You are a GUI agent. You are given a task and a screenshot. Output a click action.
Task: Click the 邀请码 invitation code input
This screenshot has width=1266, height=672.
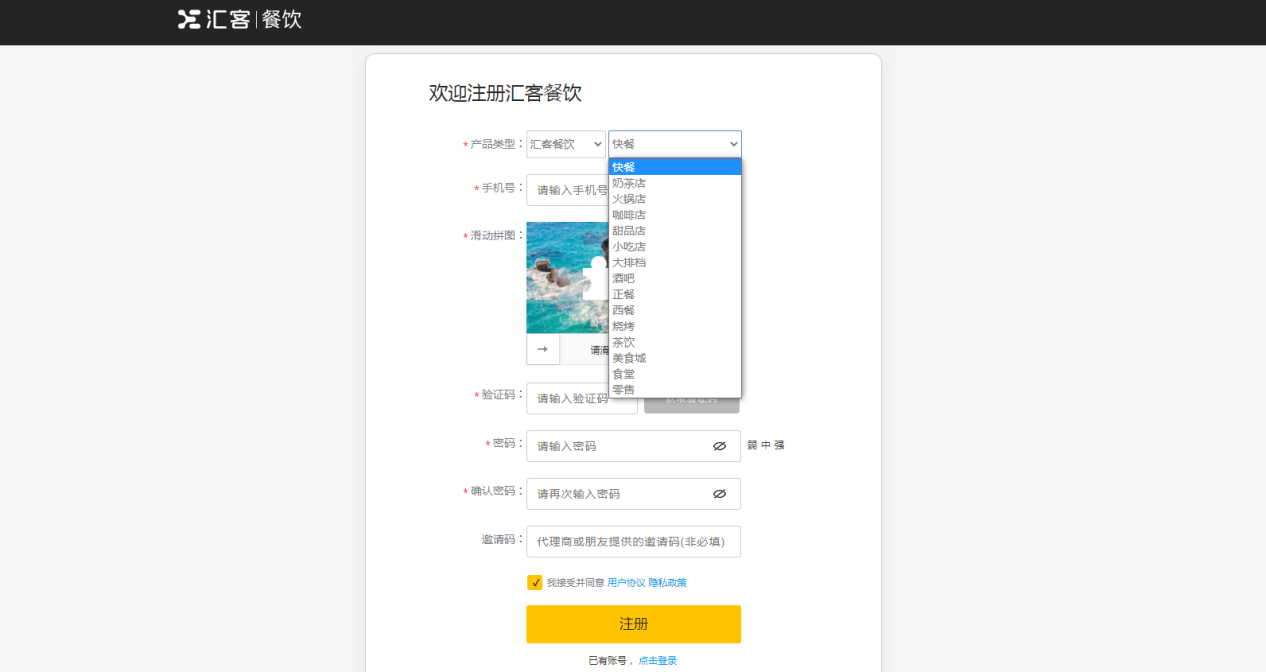(x=633, y=541)
